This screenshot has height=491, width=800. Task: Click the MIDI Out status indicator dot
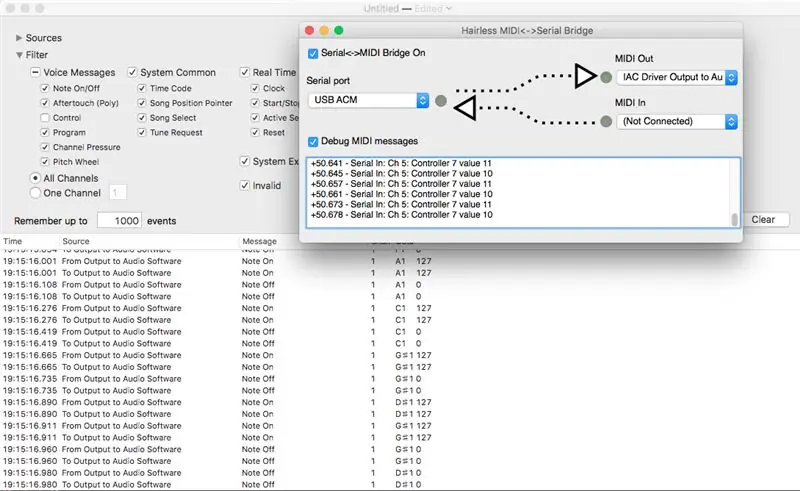(606, 77)
